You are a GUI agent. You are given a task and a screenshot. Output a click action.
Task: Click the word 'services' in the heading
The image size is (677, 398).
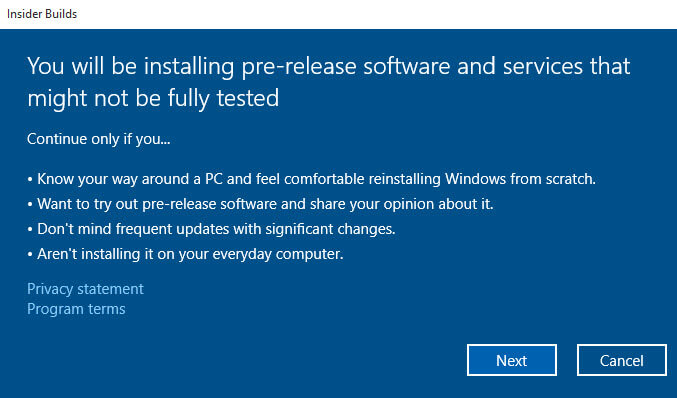tap(543, 66)
